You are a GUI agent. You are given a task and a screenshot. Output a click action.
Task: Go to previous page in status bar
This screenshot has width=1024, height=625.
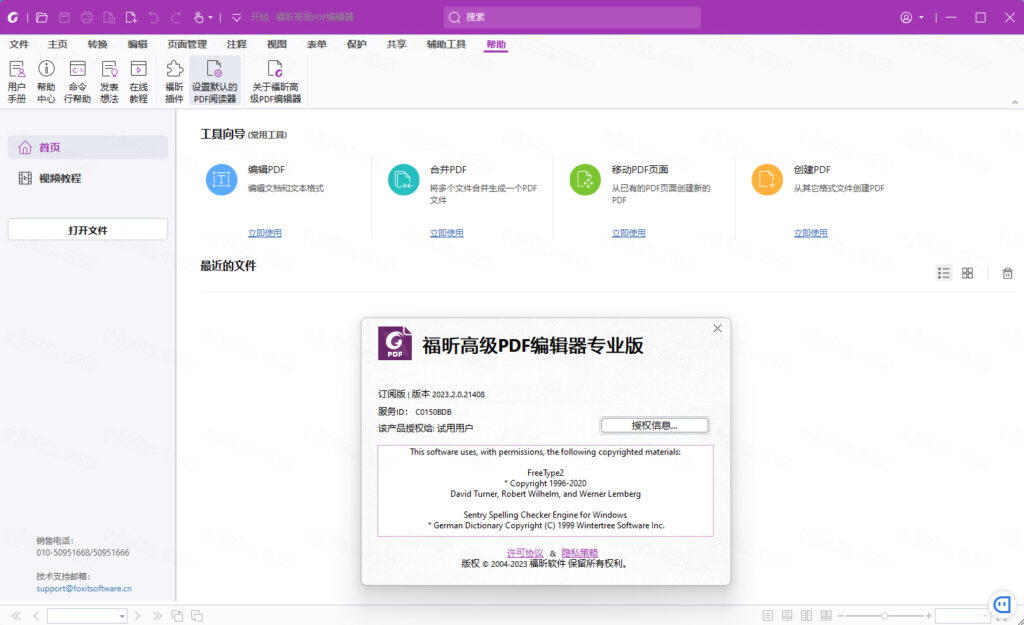click(36, 615)
